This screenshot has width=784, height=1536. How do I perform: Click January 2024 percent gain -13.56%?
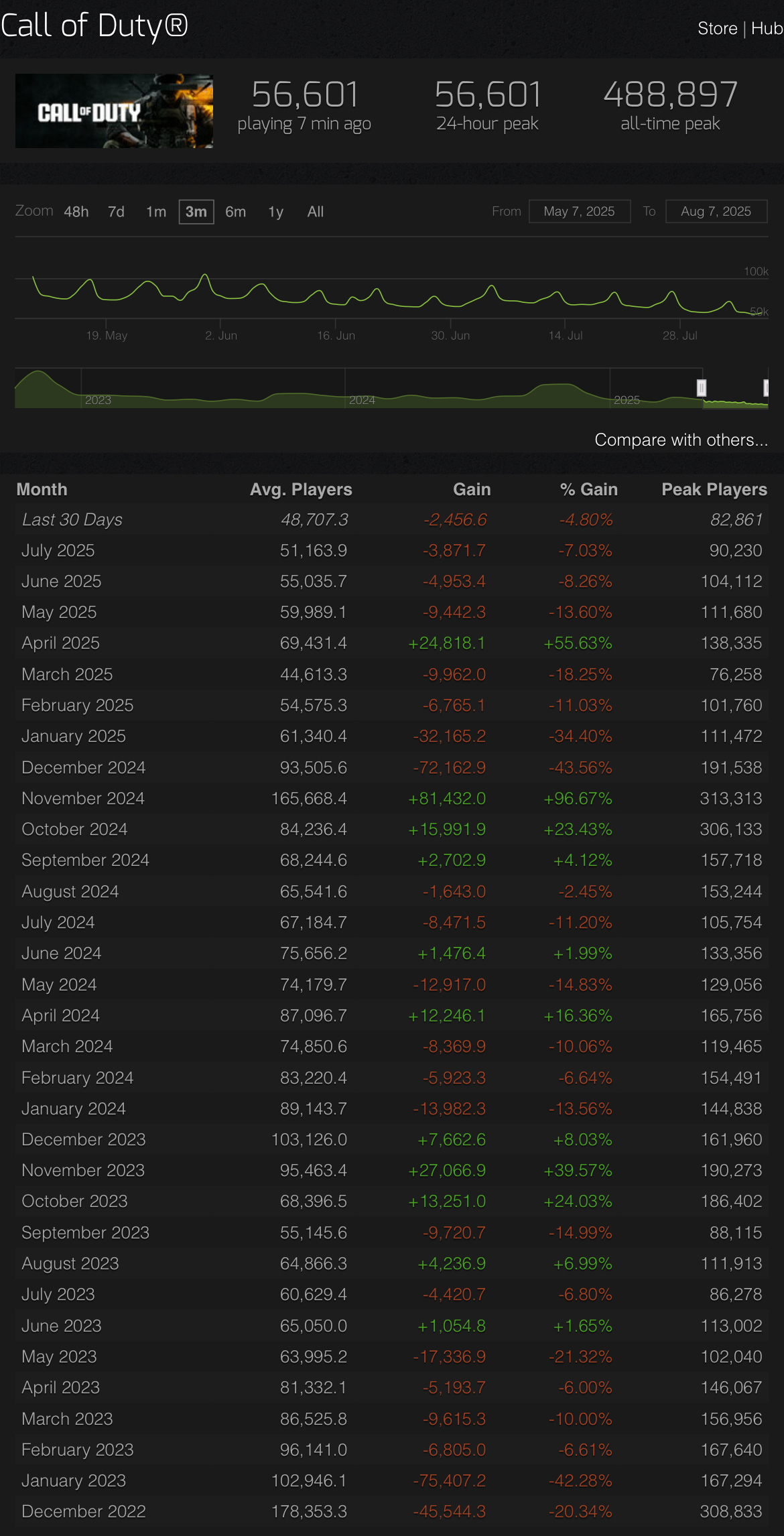click(580, 1108)
